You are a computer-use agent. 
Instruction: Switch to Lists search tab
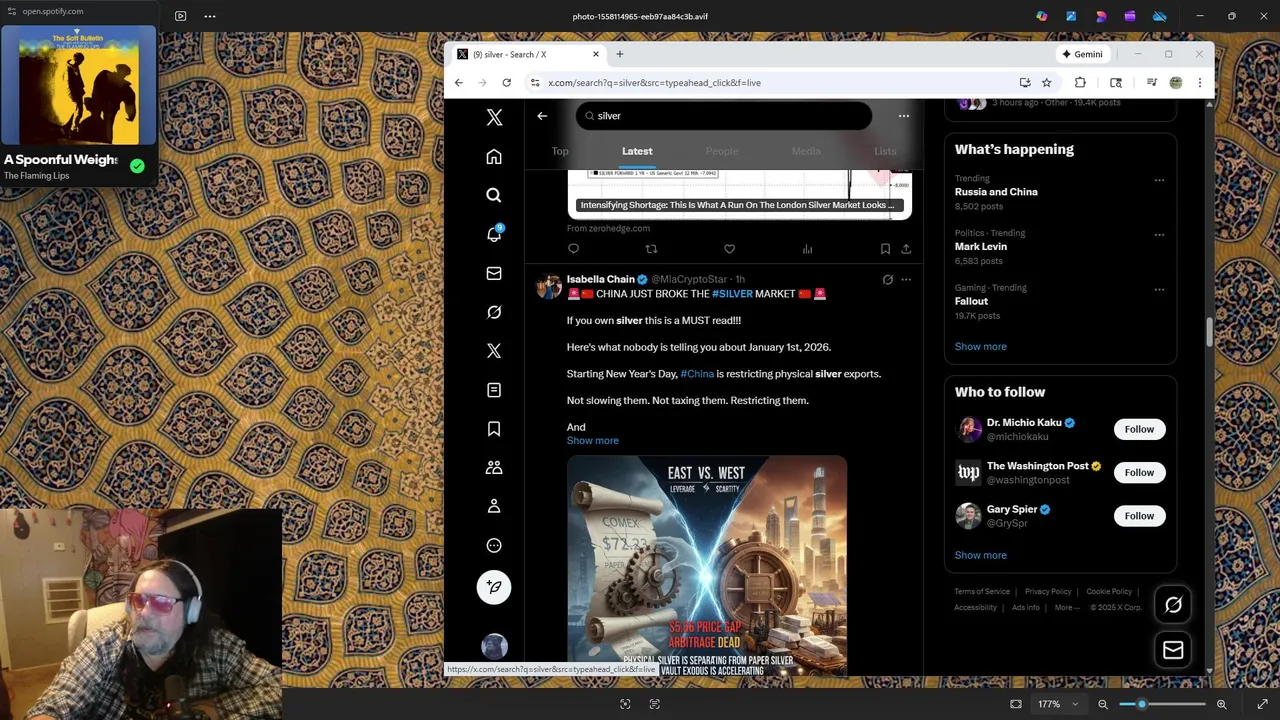885,152
